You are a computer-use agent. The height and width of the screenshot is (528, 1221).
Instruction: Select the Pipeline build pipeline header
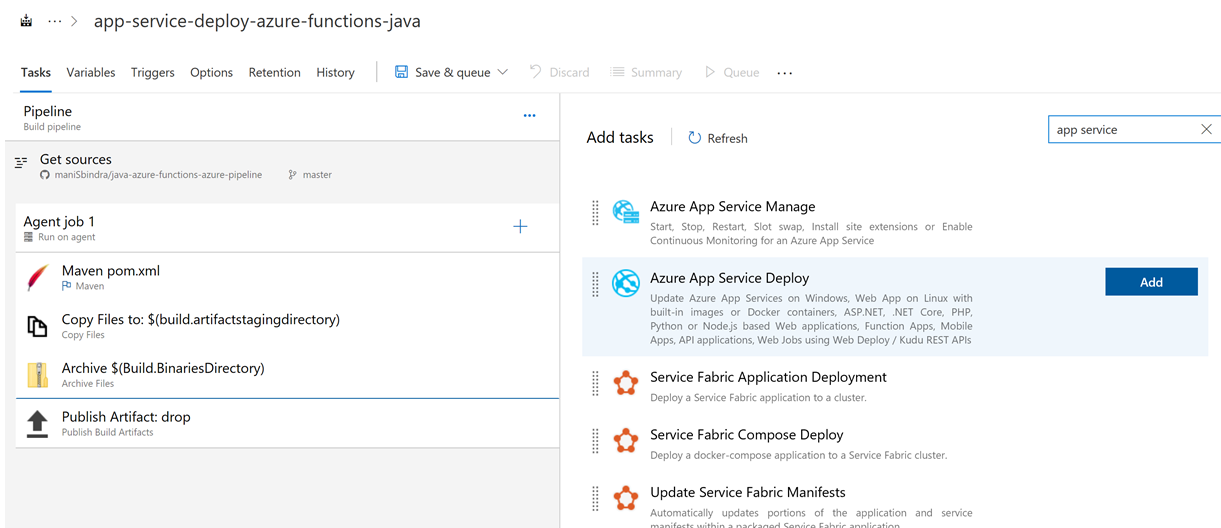(282, 117)
